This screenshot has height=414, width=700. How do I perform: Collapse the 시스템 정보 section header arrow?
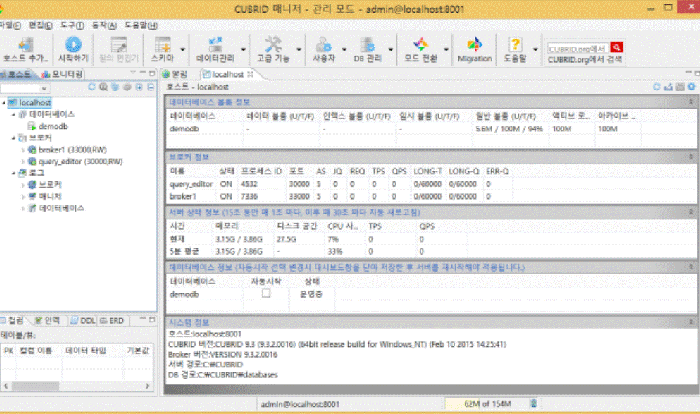[691, 322]
